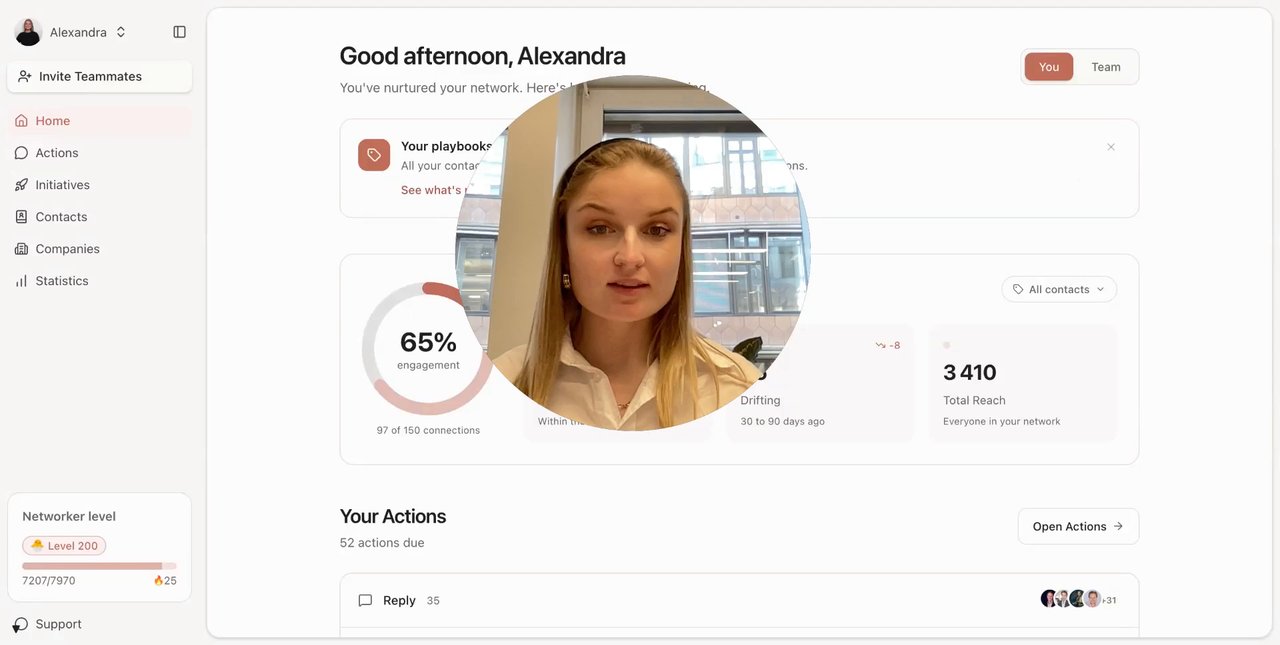Switch the view toggle to Team

point(1105,67)
